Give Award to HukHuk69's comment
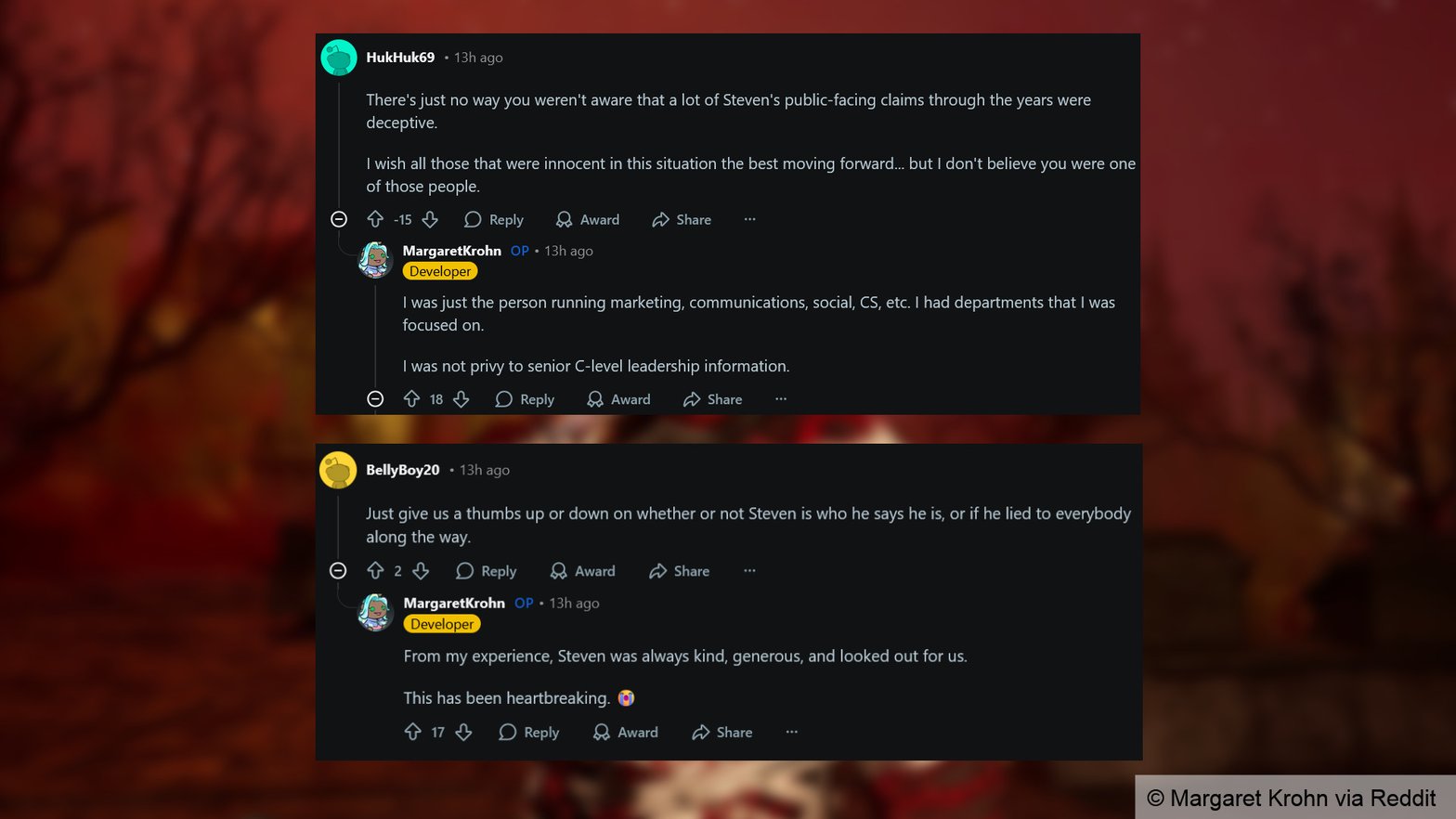 588,219
